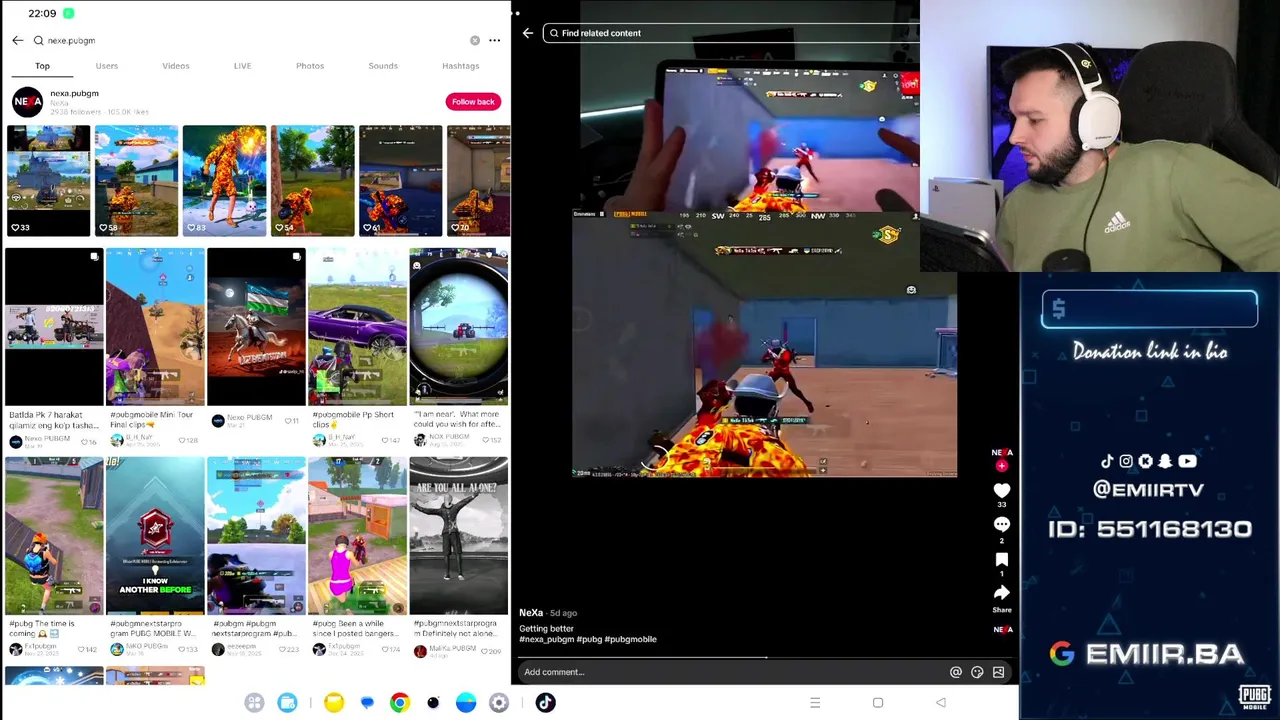The height and width of the screenshot is (720, 1280).
Task: Like the video with 128 hearts
Action: click(182, 440)
